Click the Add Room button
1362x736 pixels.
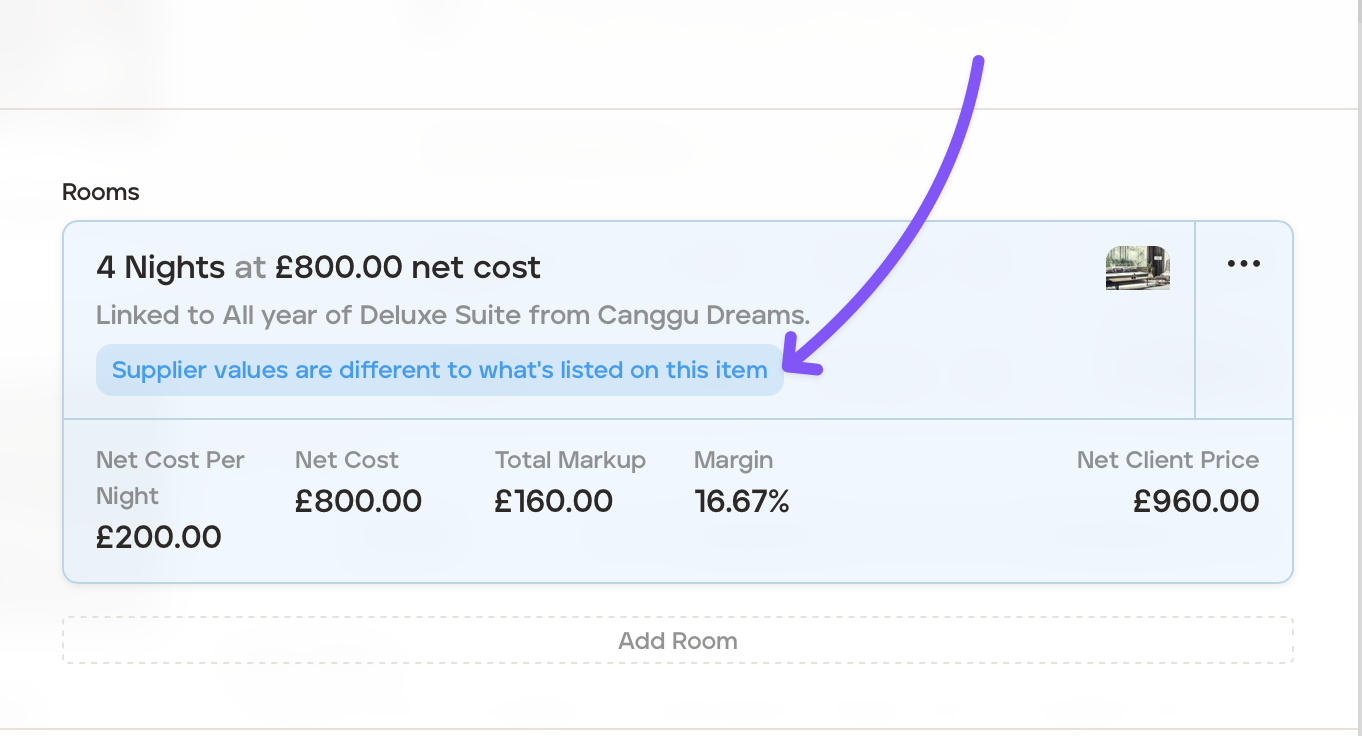point(677,641)
